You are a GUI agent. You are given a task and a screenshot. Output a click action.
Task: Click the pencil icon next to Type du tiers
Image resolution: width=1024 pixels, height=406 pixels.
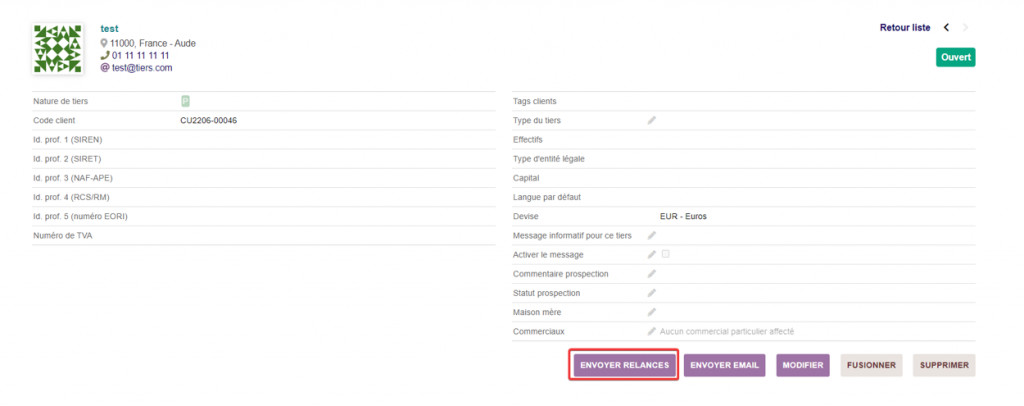click(652, 120)
